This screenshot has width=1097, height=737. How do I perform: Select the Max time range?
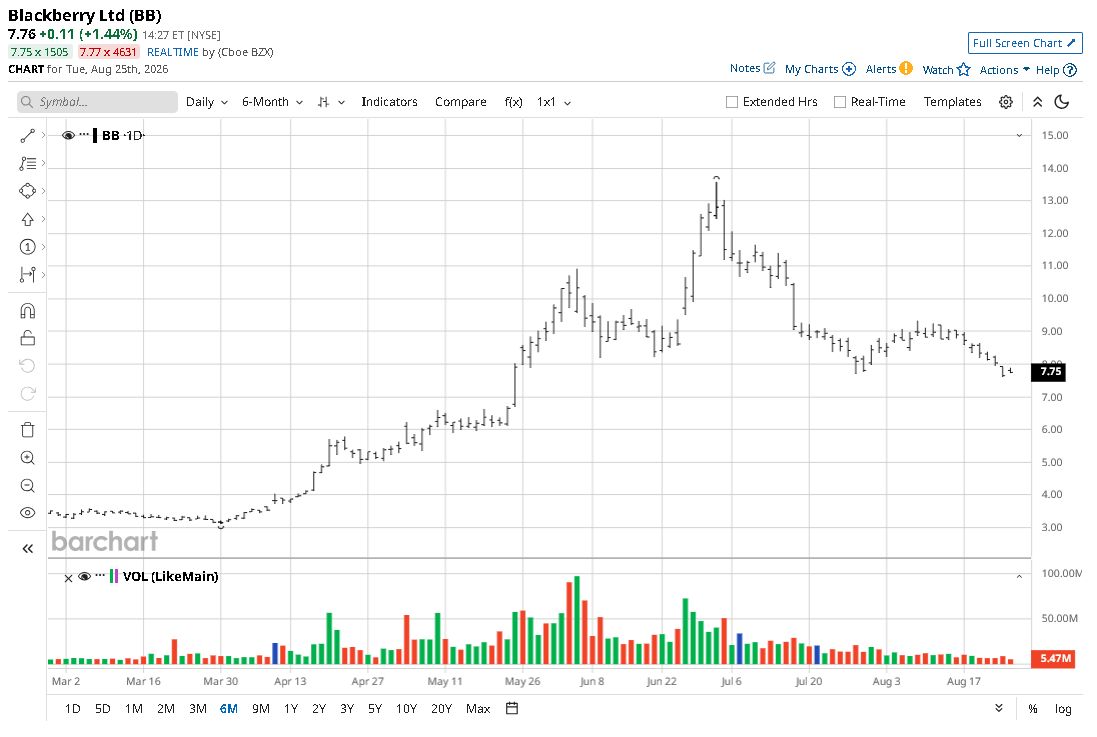(x=478, y=709)
